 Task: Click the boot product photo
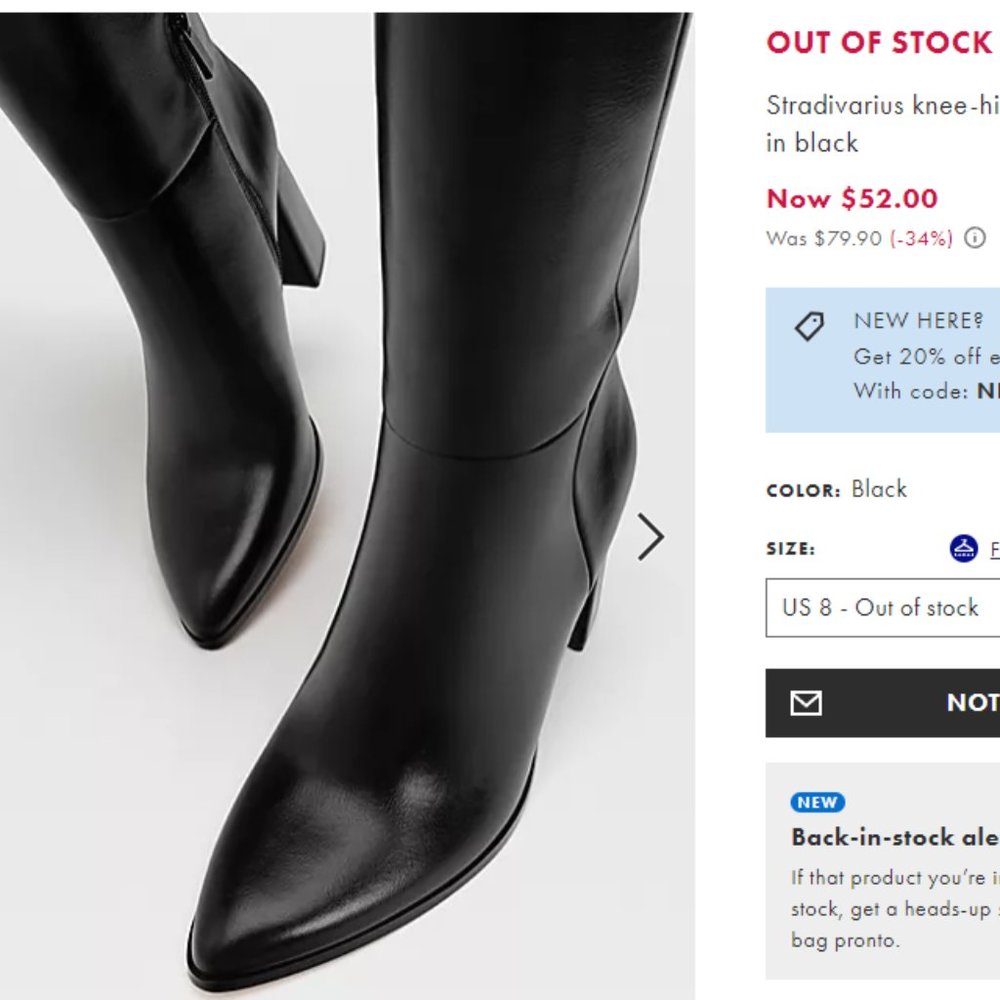pos(350,500)
